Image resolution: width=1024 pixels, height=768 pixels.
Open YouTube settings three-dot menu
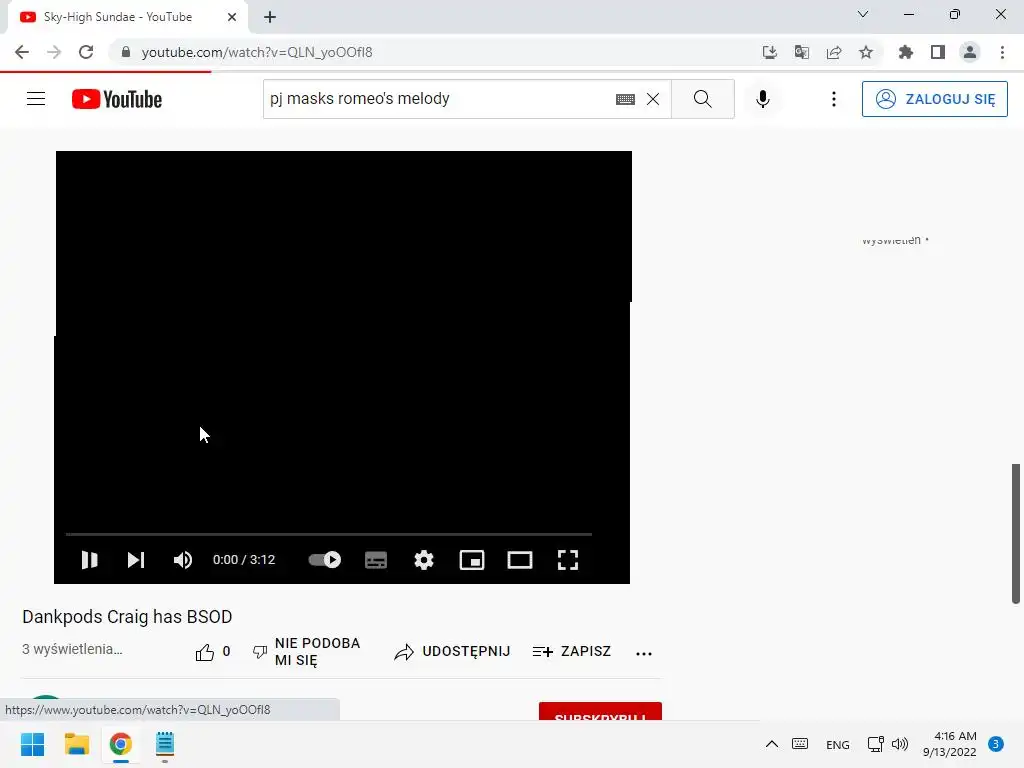click(833, 99)
